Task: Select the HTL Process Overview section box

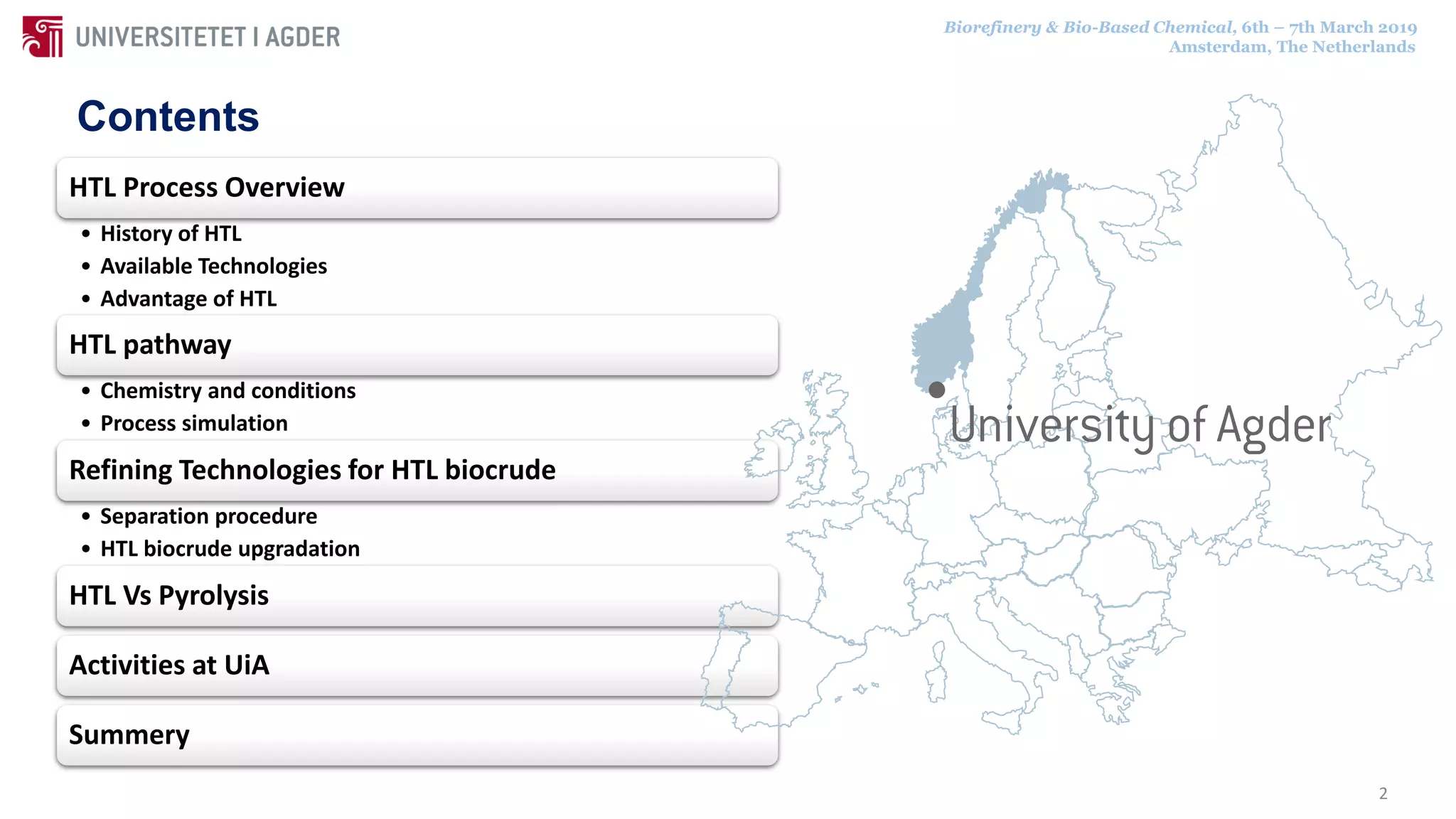Action: coord(417,188)
